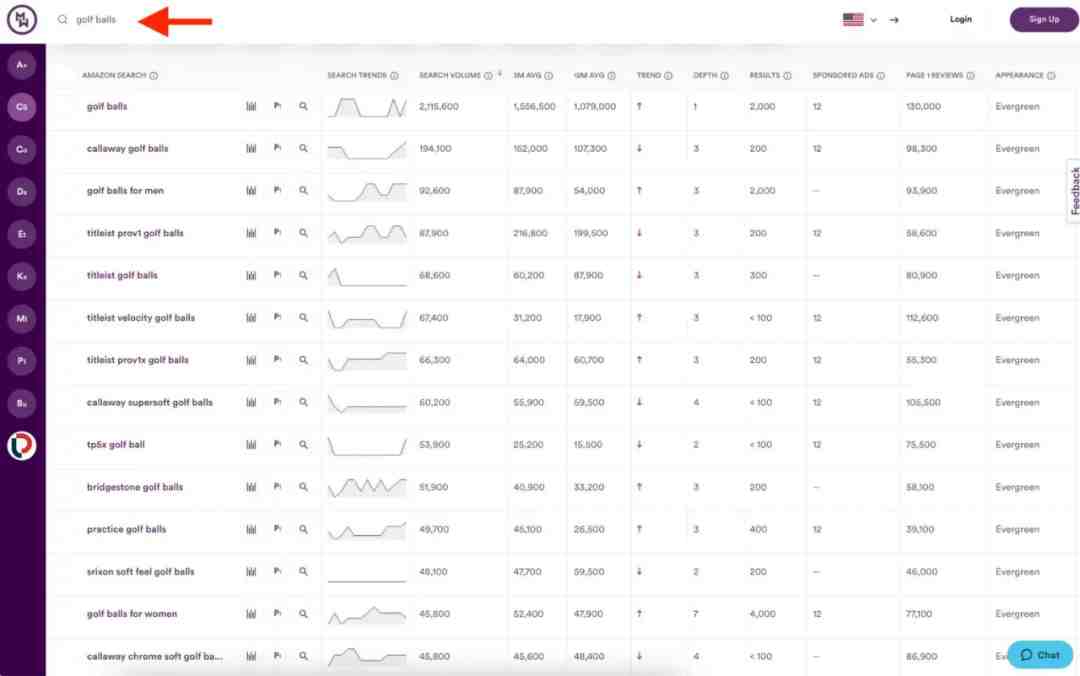1080x676 pixels.
Task: Select the Cs sidebar icon
Action: coord(22,107)
